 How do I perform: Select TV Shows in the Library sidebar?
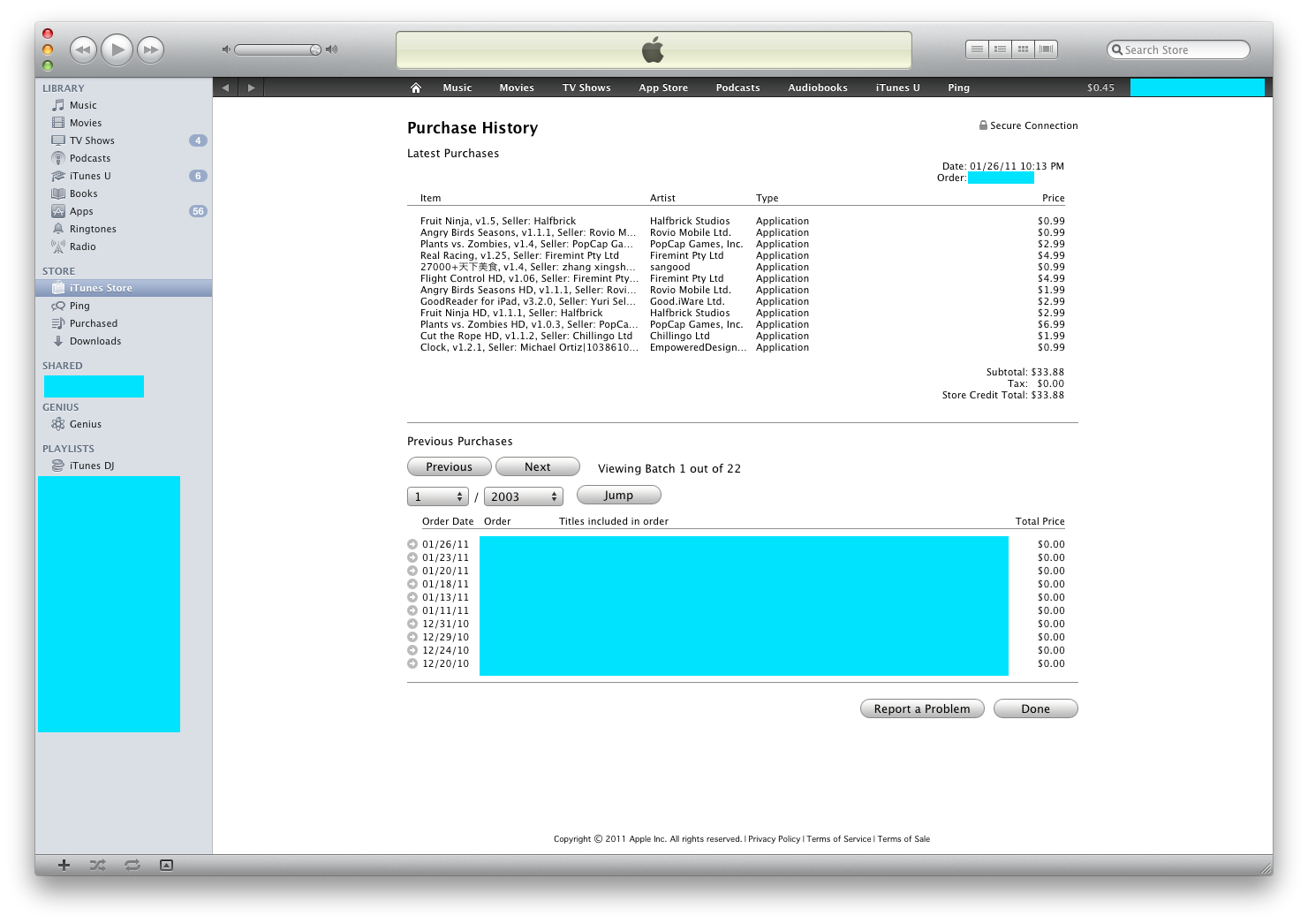[92, 140]
